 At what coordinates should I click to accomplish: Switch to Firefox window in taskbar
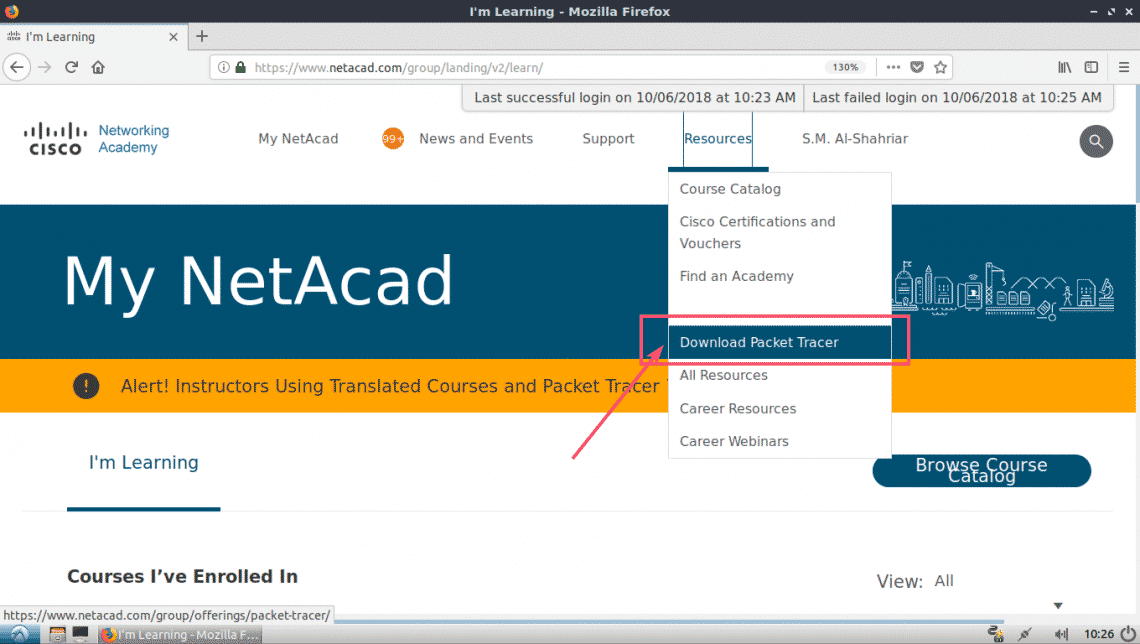click(180, 635)
